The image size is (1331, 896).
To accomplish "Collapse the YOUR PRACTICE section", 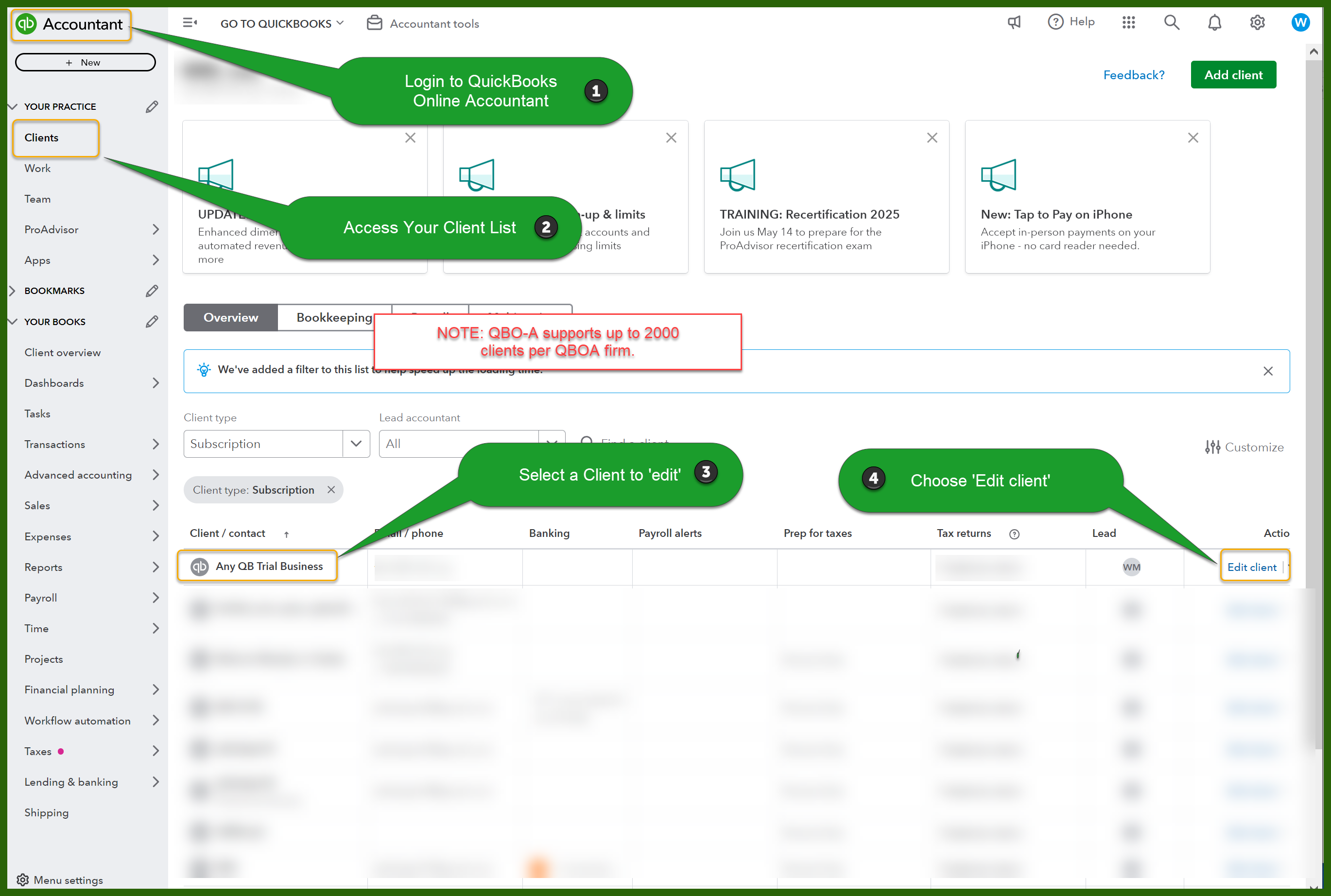I will click(13, 107).
